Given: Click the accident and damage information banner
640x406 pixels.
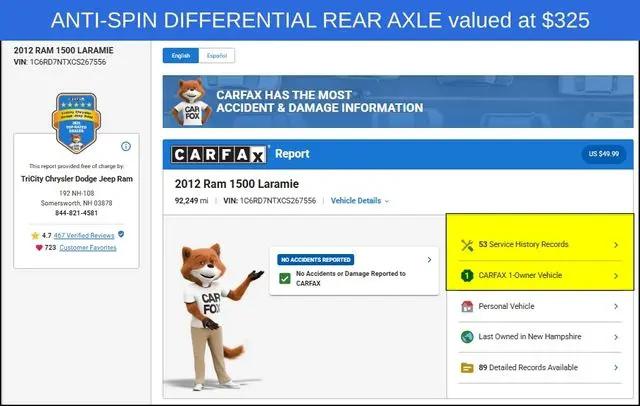Looking at the screenshot, I should pos(398,102).
